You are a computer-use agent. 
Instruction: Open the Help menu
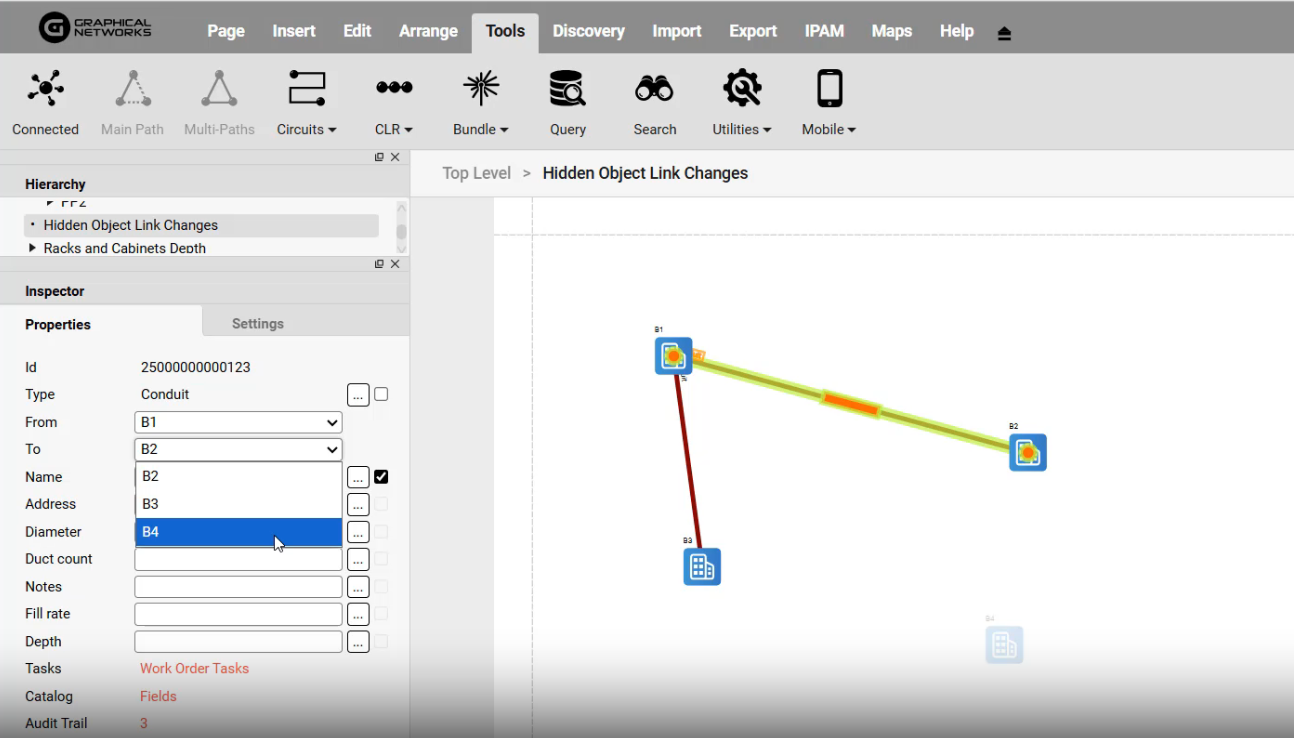(x=957, y=31)
